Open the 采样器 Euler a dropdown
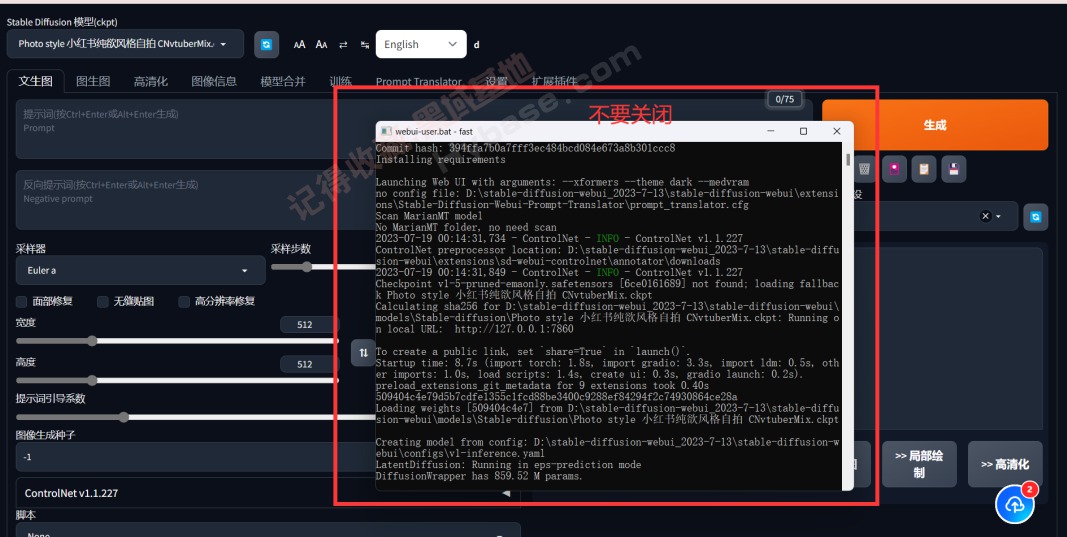Viewport: 1067px width, 537px height. click(x=140, y=270)
